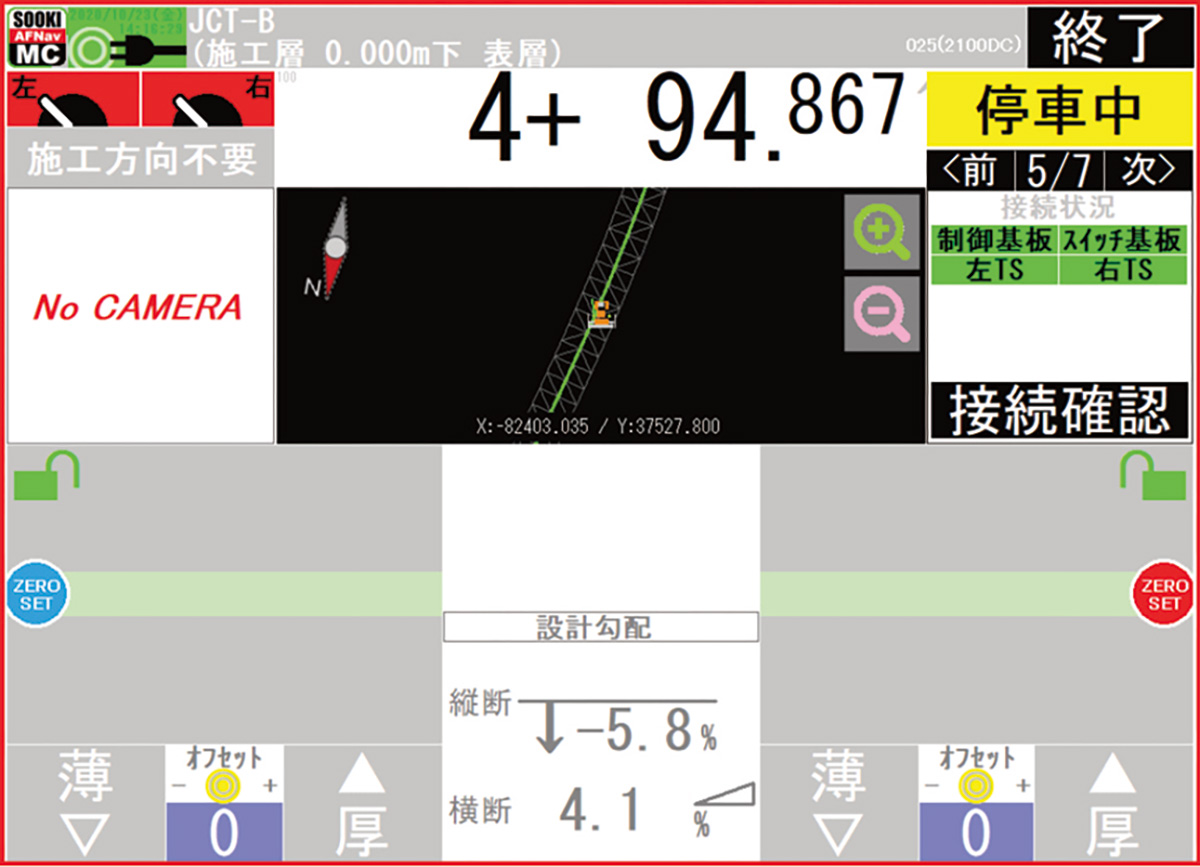Click the zoom-in magnifier on the map
The height and width of the screenshot is (867, 1200).
880,231
